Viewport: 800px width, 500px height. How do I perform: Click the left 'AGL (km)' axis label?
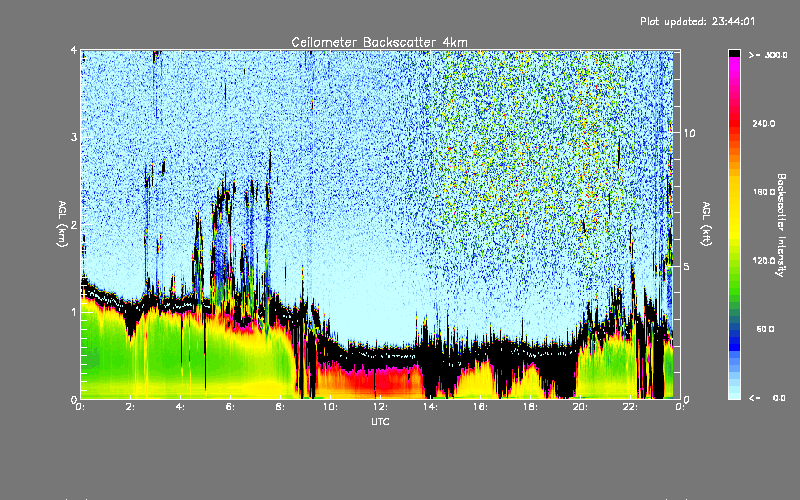coord(62,224)
